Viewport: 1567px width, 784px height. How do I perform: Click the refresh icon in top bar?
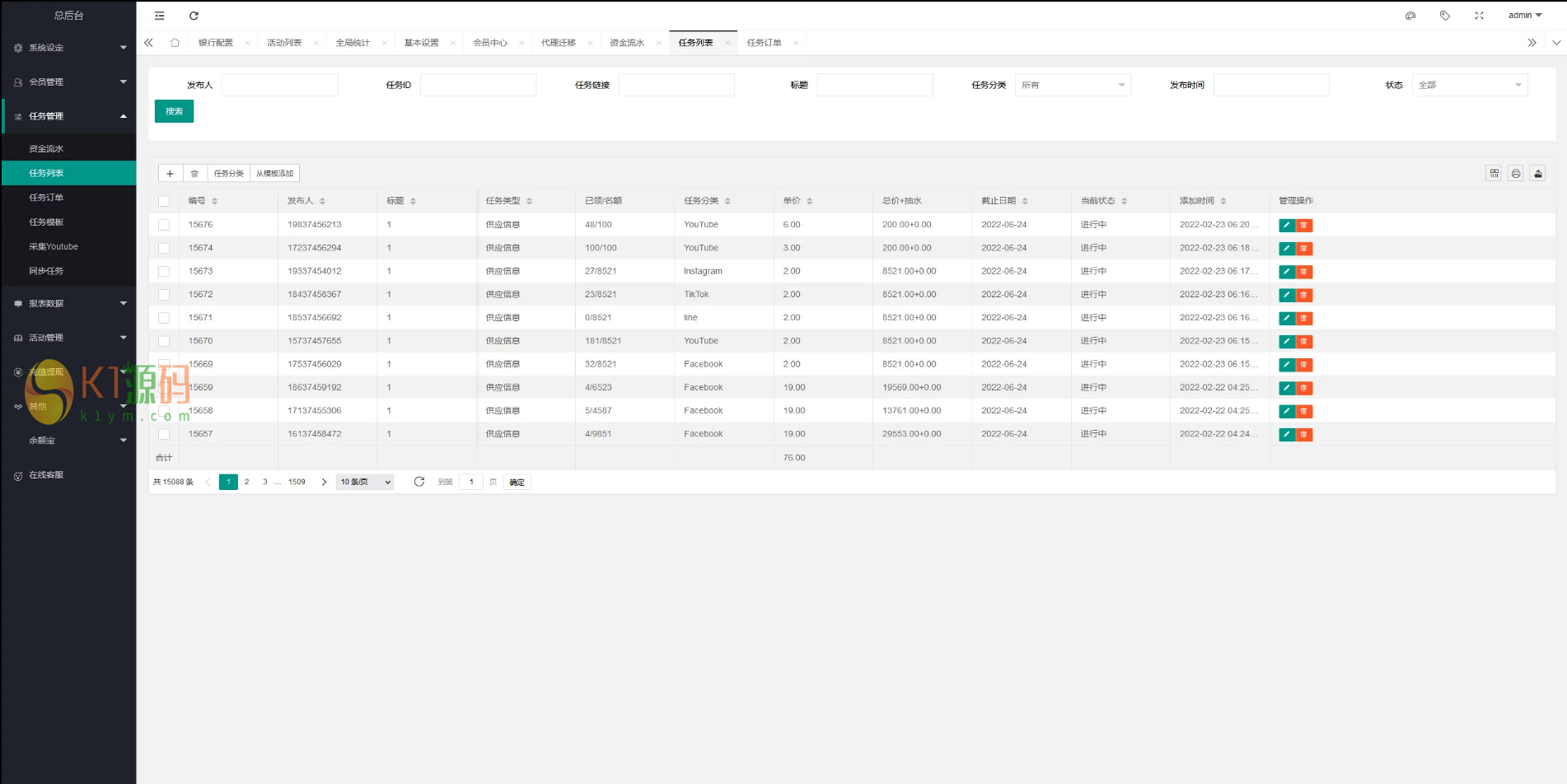tap(194, 16)
